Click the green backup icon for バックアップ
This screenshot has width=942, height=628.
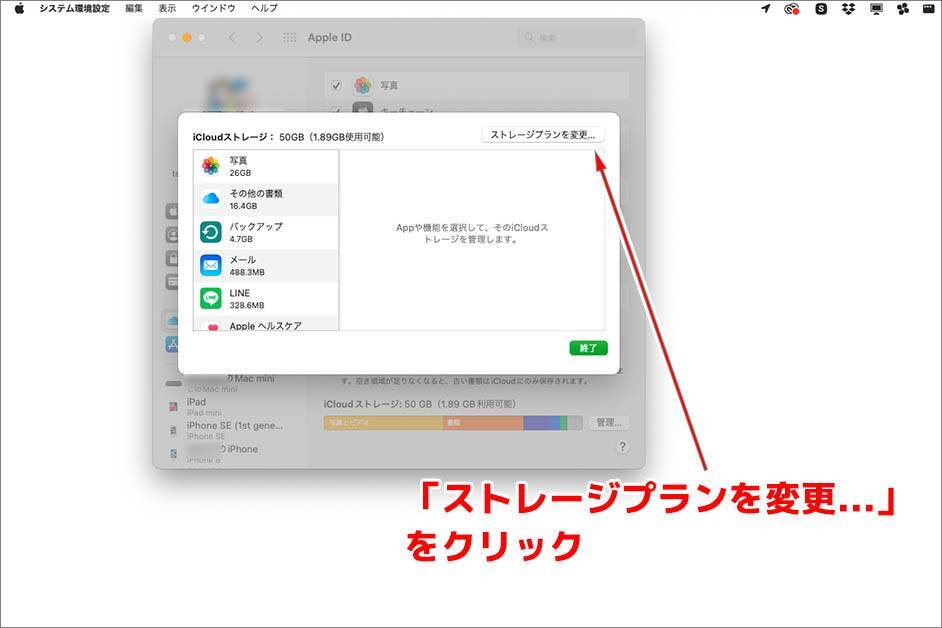[x=211, y=232]
